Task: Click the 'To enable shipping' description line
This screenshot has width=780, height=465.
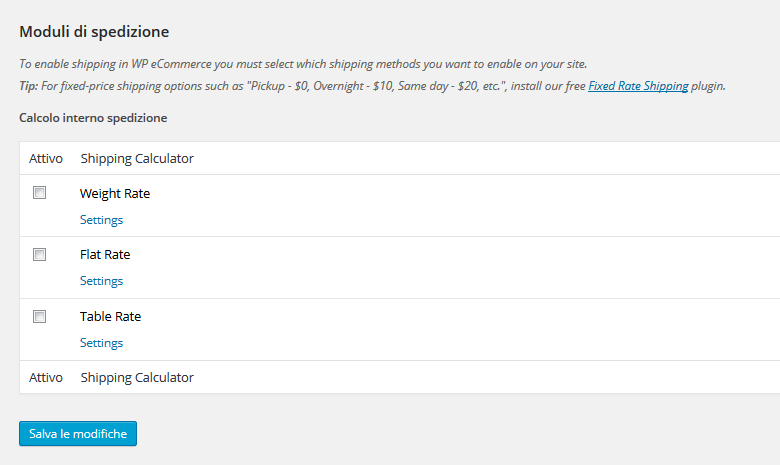Action: (303, 64)
